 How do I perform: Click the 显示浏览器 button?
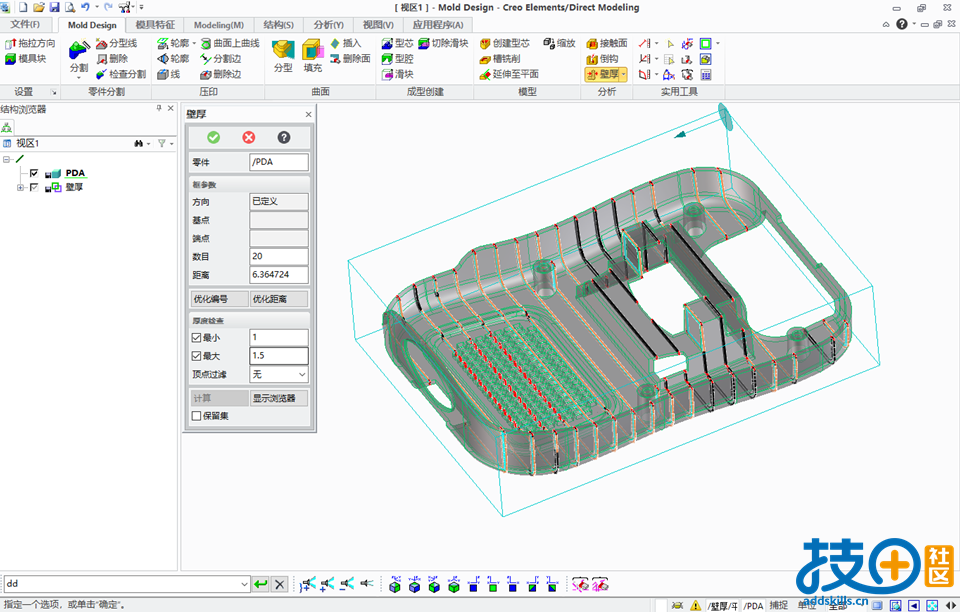(279, 398)
